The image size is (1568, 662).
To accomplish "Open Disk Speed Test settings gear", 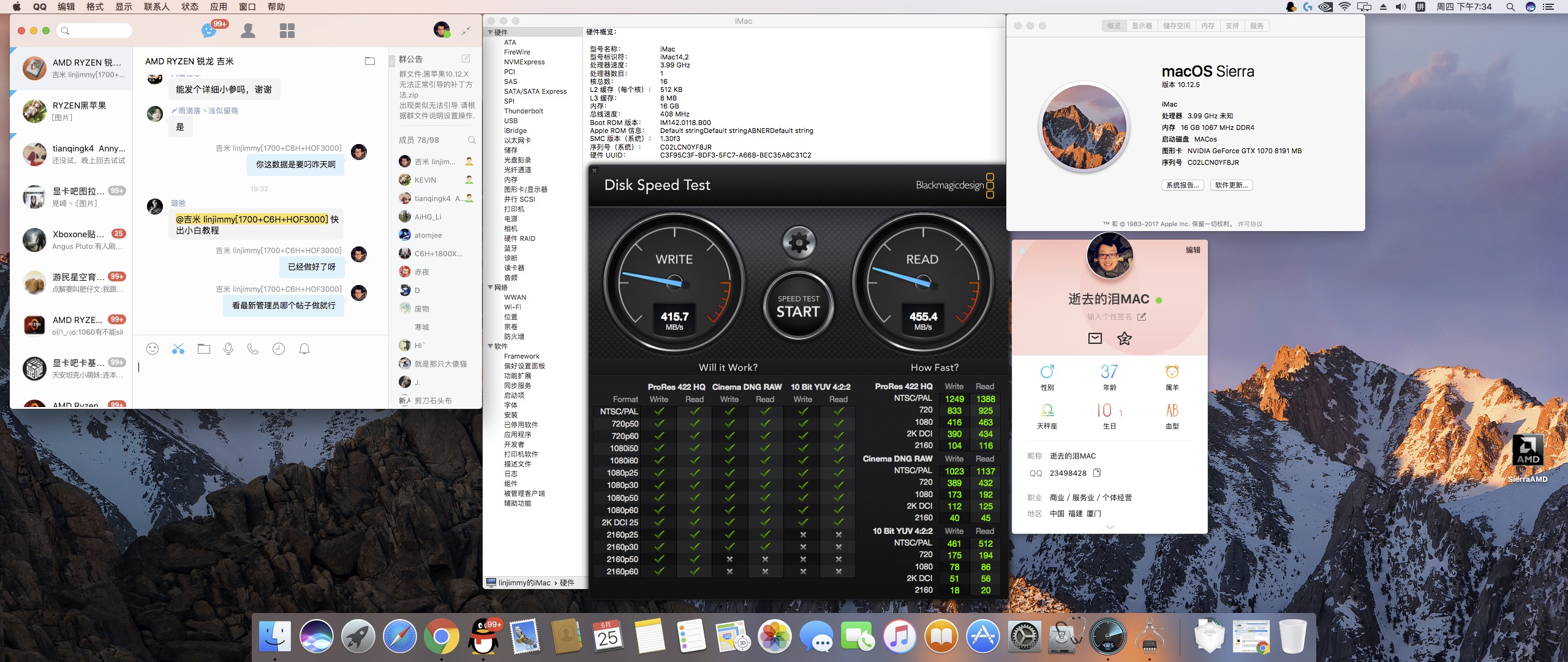I will coord(799,243).
